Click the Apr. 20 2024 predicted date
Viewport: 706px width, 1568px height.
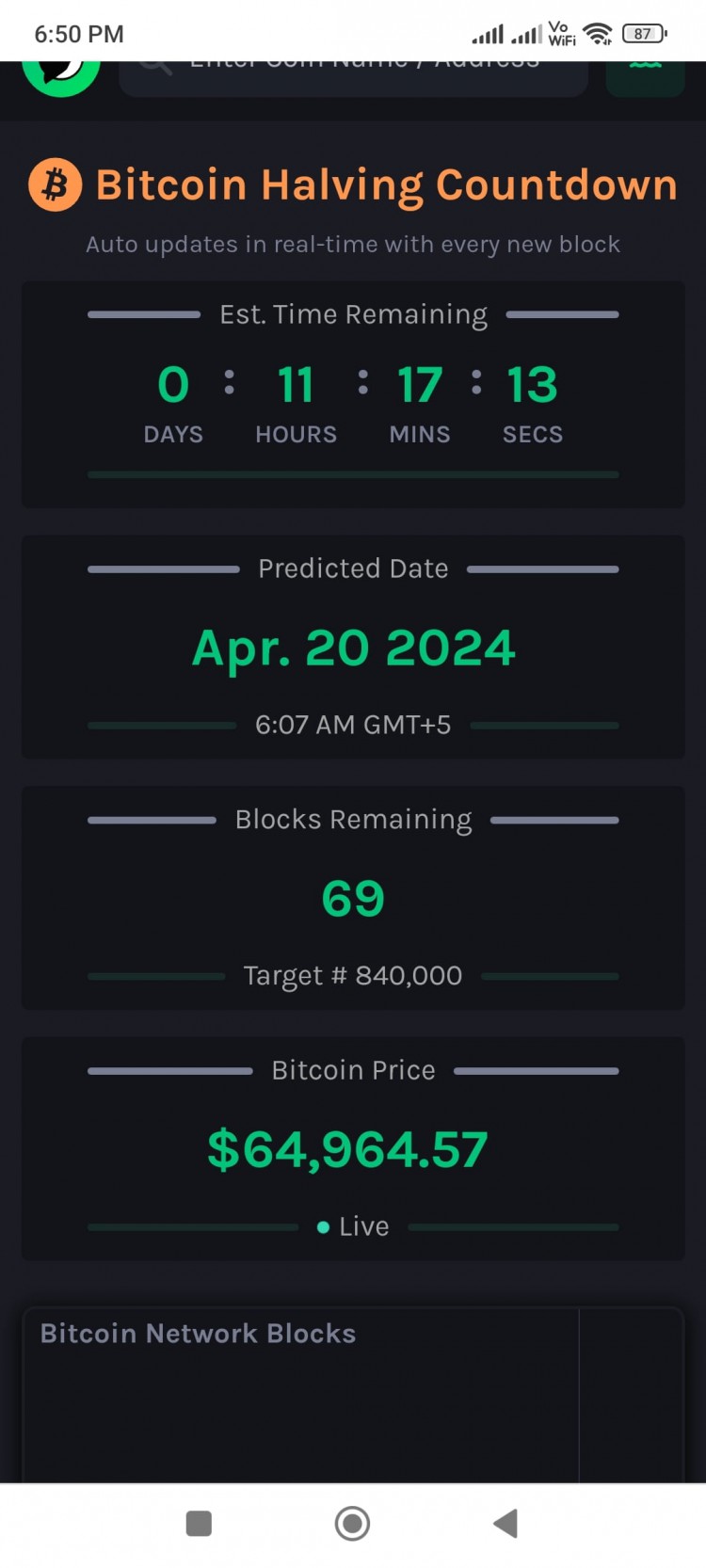pos(354,648)
